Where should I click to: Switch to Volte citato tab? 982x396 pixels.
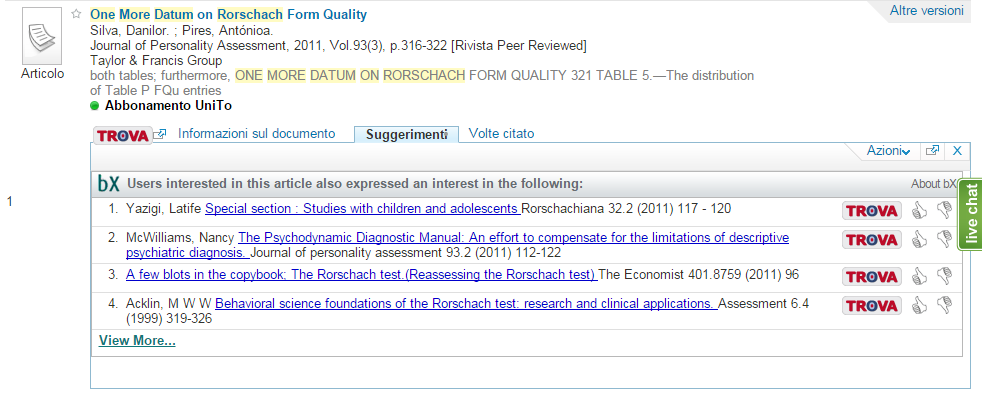point(502,133)
